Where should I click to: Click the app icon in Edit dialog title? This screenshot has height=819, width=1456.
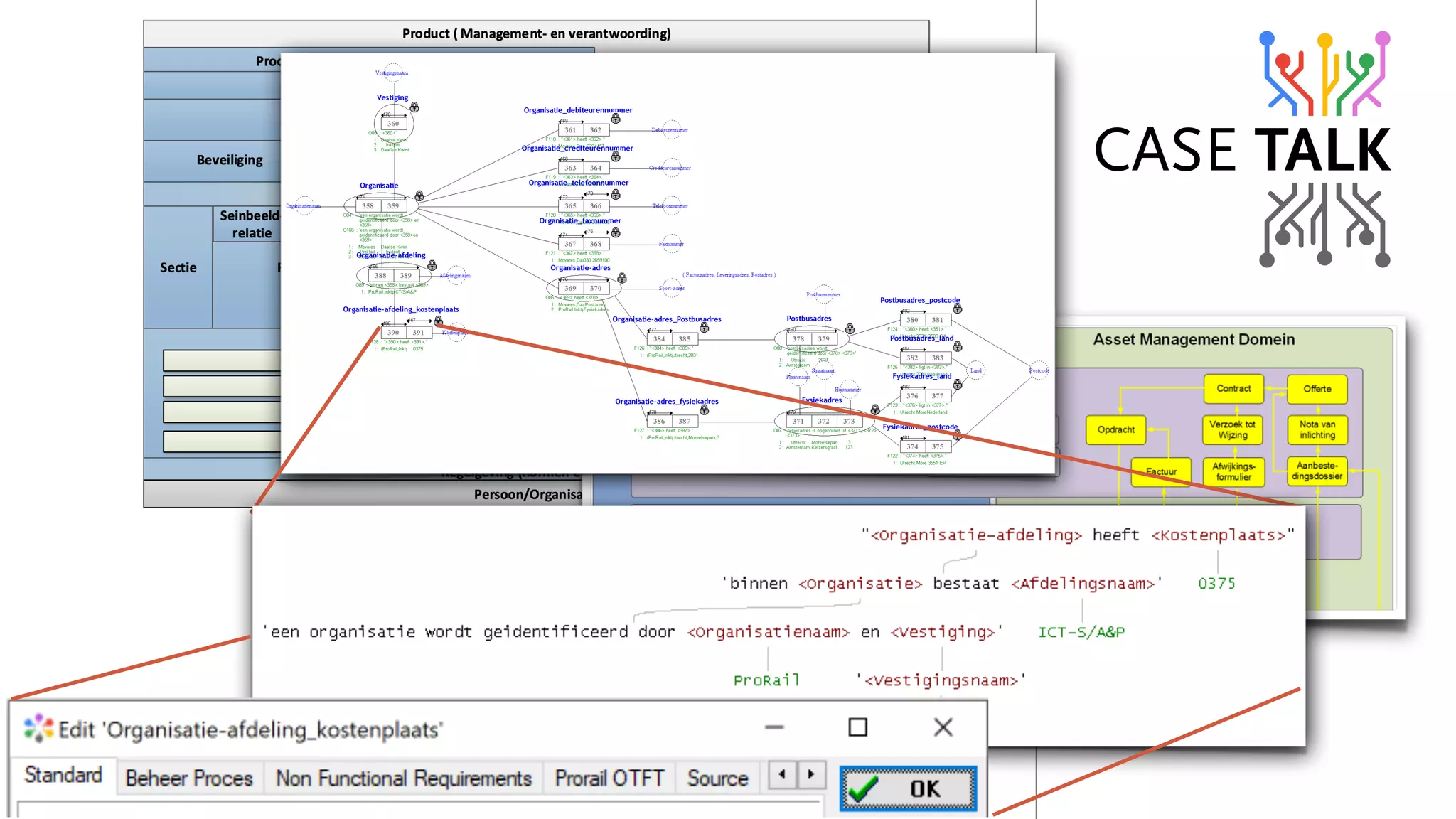tap(38, 729)
